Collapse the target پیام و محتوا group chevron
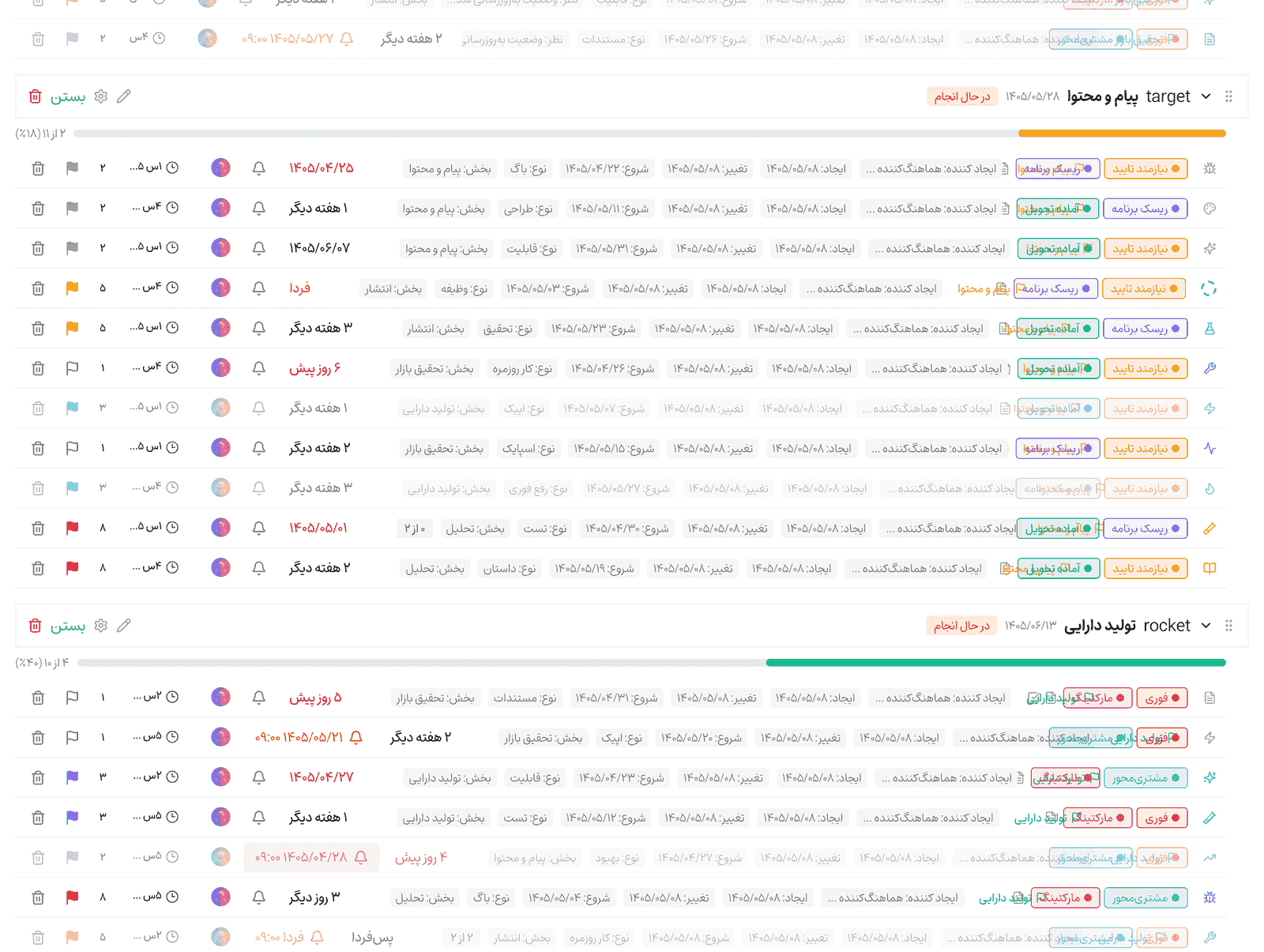Viewport: 1264px width, 952px height. coord(1206,96)
